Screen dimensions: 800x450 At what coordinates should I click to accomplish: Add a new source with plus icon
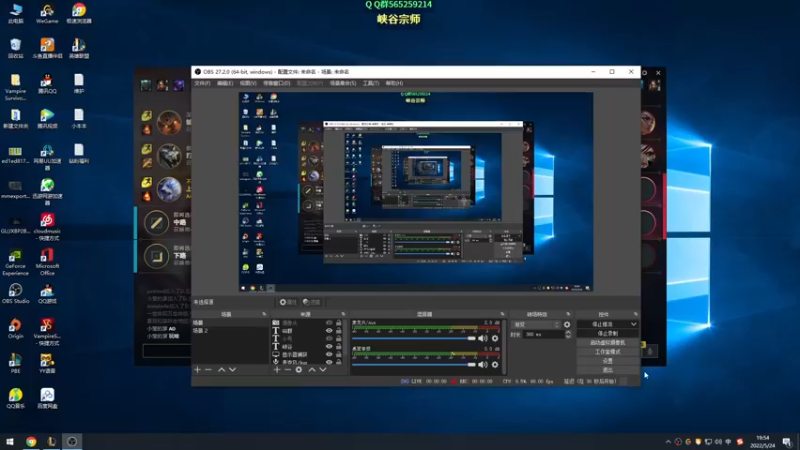[x=277, y=369]
